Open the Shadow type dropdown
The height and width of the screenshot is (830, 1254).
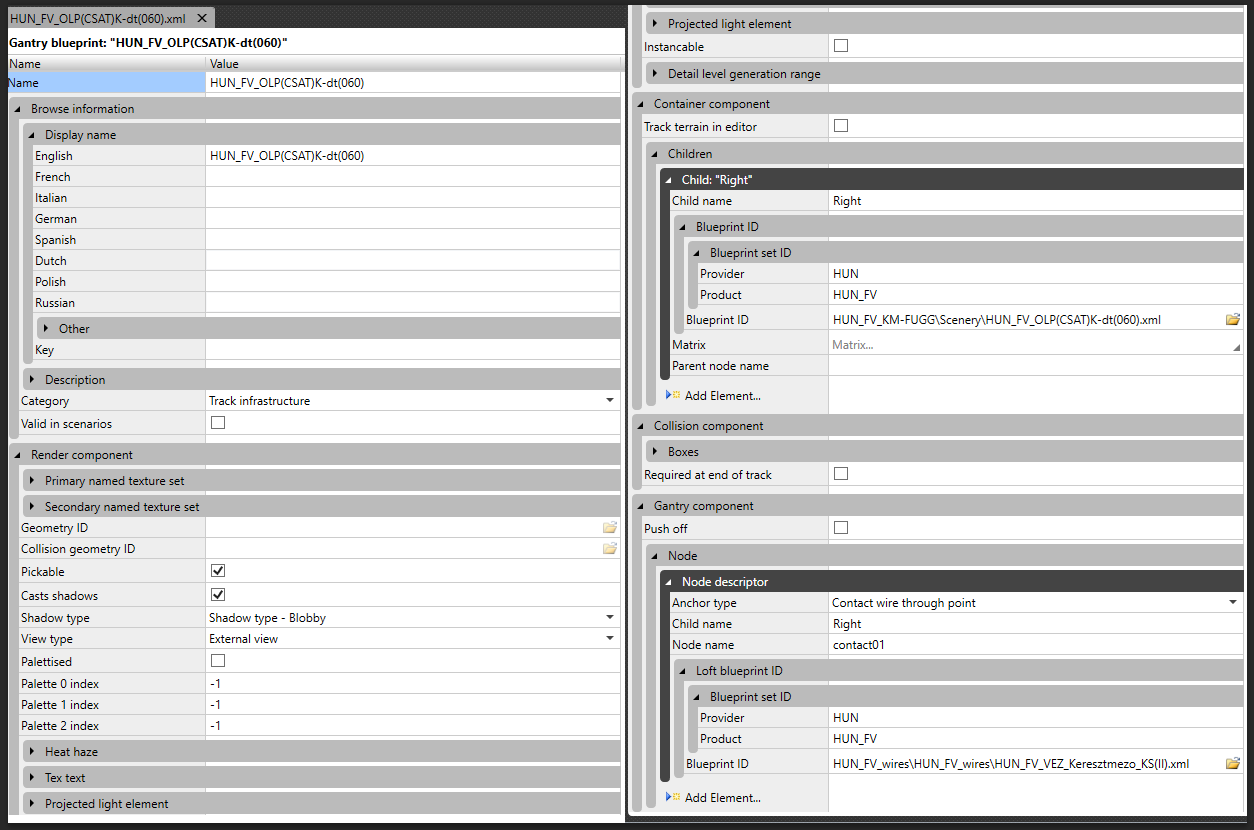tap(610, 618)
